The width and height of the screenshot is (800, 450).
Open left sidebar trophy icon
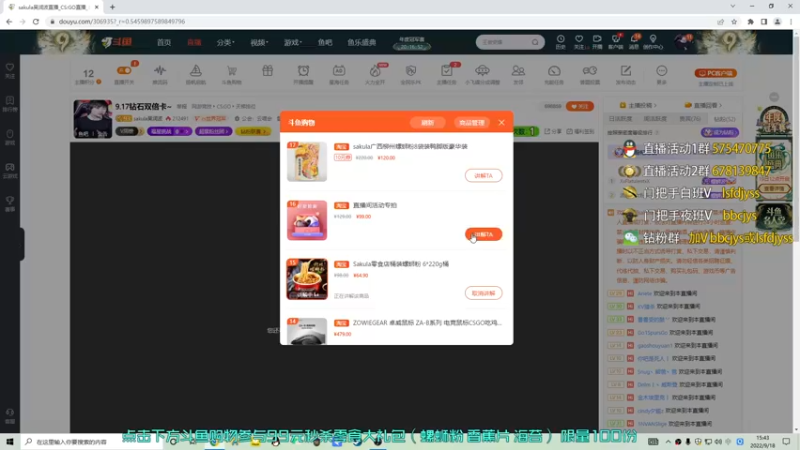coord(10,204)
